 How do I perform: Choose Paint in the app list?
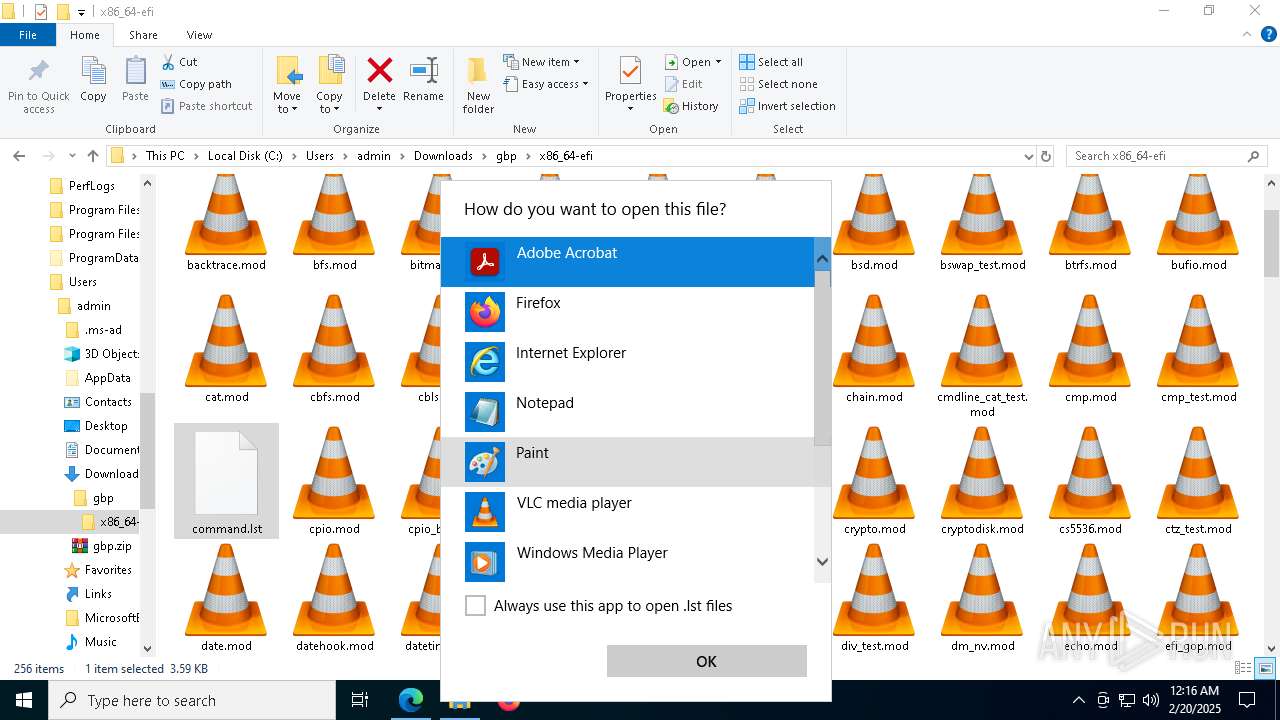click(627, 462)
